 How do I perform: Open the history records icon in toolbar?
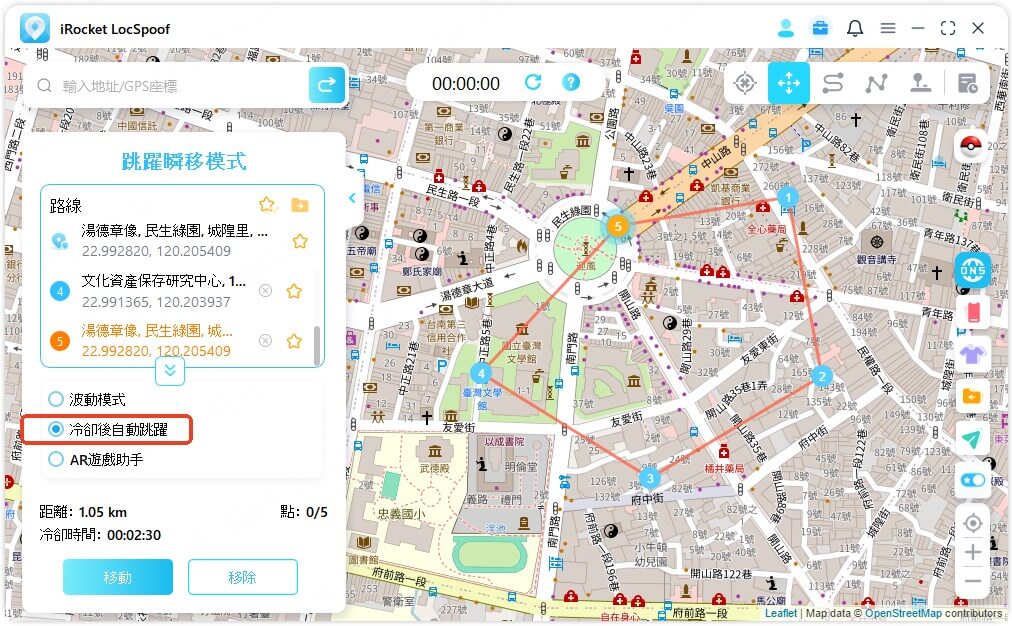click(x=967, y=83)
